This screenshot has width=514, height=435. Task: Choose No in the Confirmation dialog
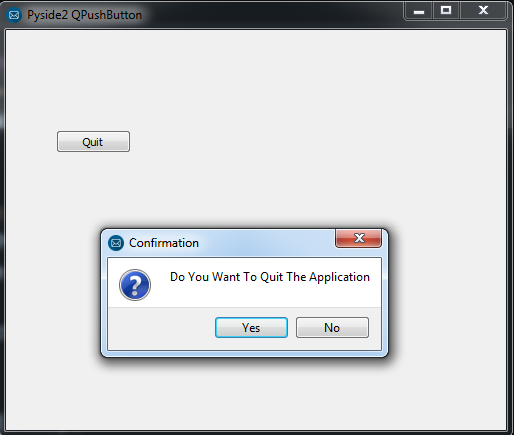tap(332, 327)
